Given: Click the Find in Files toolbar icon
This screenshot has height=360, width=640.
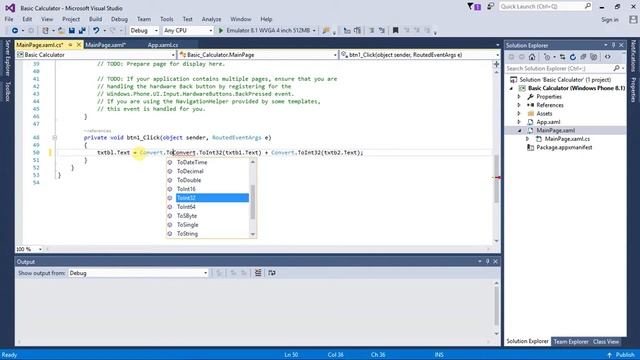Looking at the screenshot, I should pyautogui.click(x=326, y=31).
